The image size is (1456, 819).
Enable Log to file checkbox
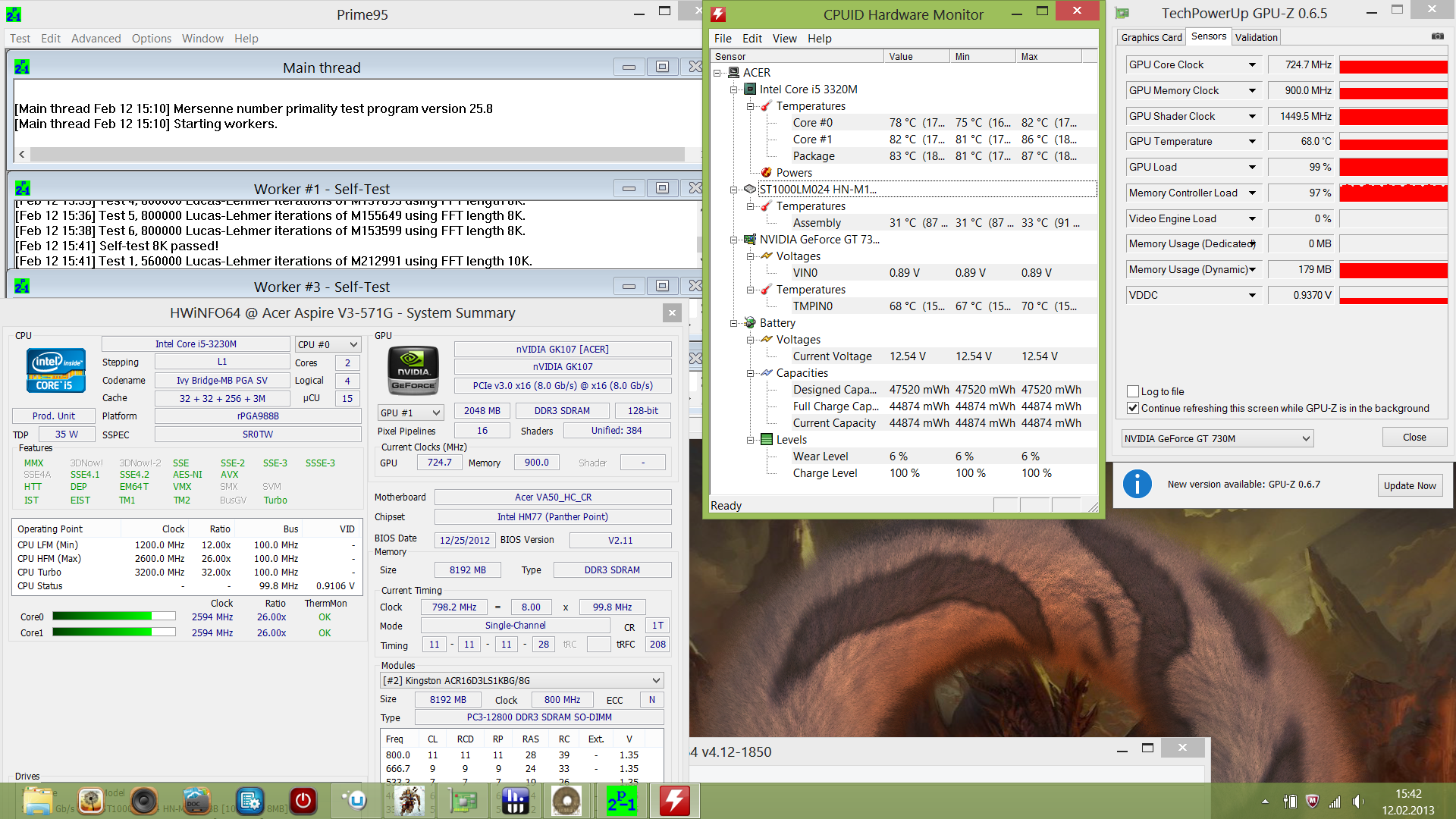click(x=1133, y=391)
